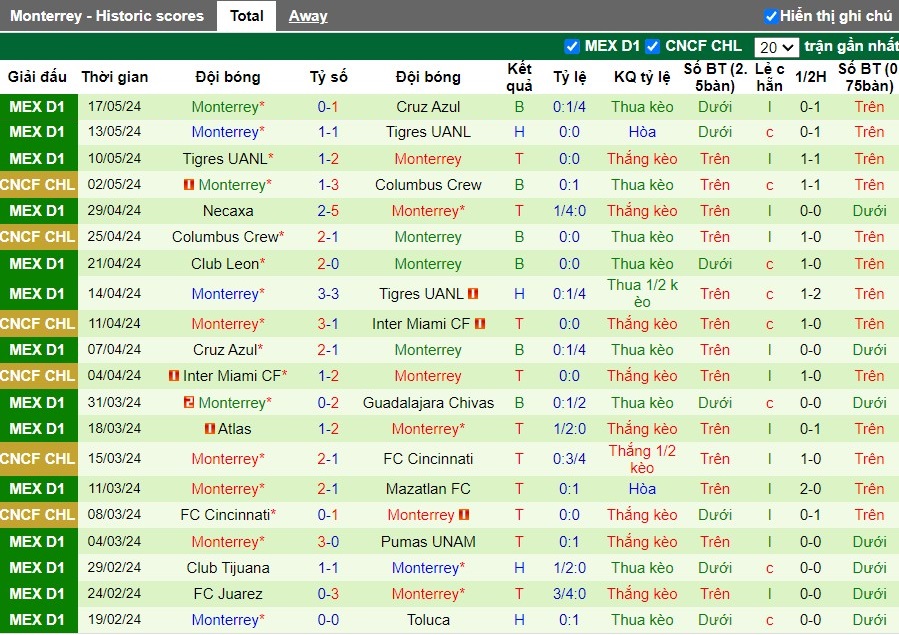
Task: Click red card icon beside Monterrey on 08/03/24
Action: click(x=464, y=514)
